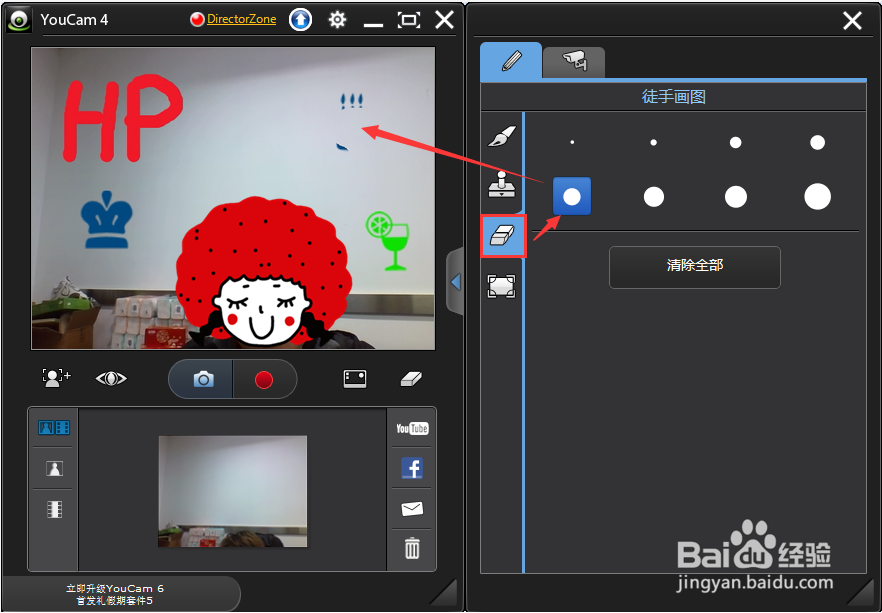Take a snapshot with camera button
Viewport: 882px width, 613px height.
pyautogui.click(x=202, y=379)
